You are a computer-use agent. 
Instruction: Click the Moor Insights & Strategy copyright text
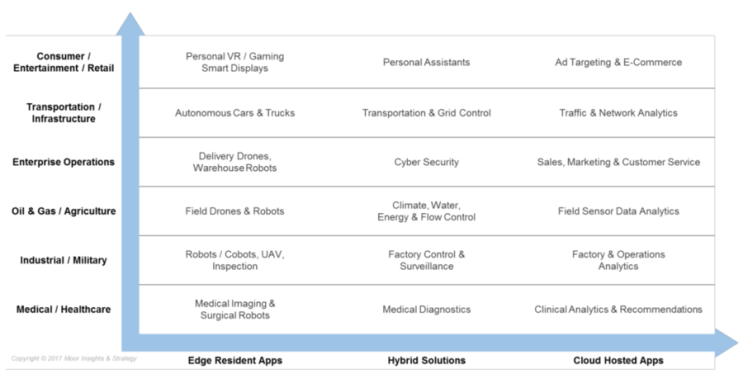coord(74,358)
